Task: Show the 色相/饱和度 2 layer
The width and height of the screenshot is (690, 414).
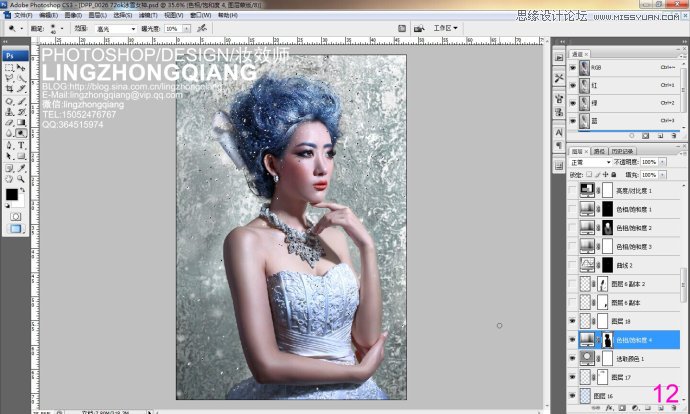Action: pos(573,228)
